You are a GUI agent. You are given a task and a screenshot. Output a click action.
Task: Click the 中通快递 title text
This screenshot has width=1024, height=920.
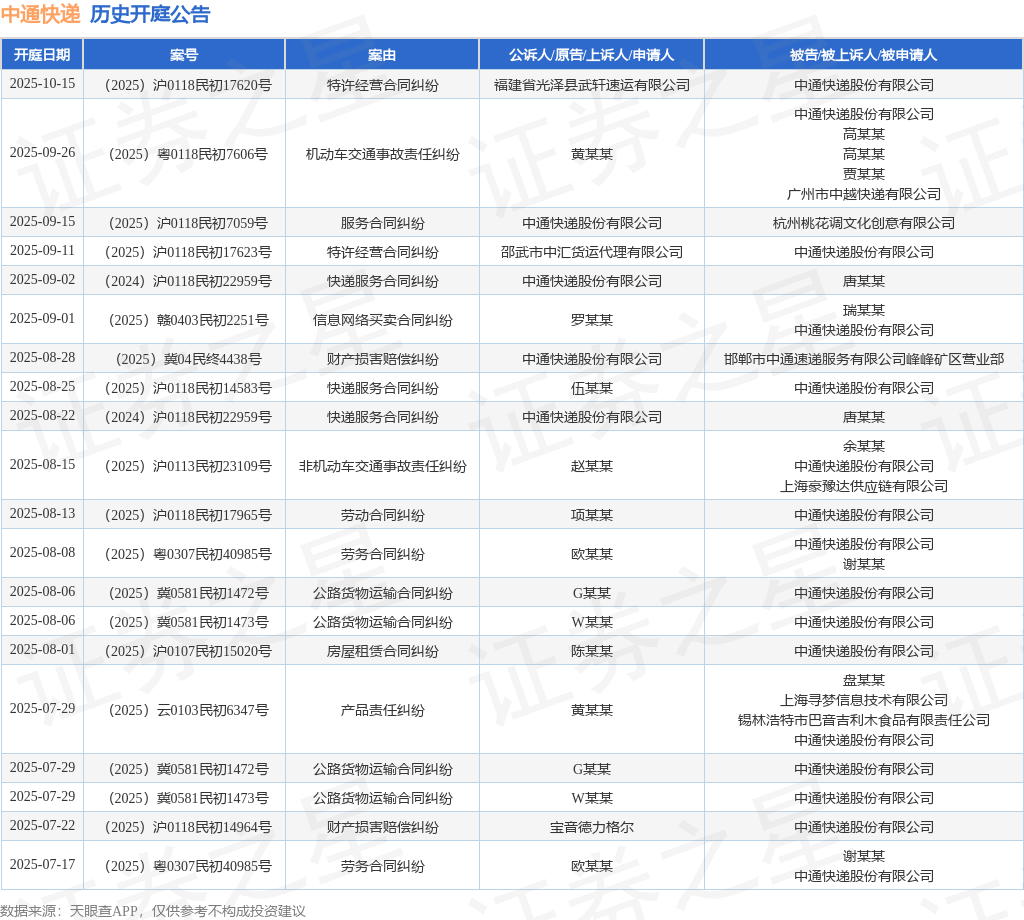(40, 14)
